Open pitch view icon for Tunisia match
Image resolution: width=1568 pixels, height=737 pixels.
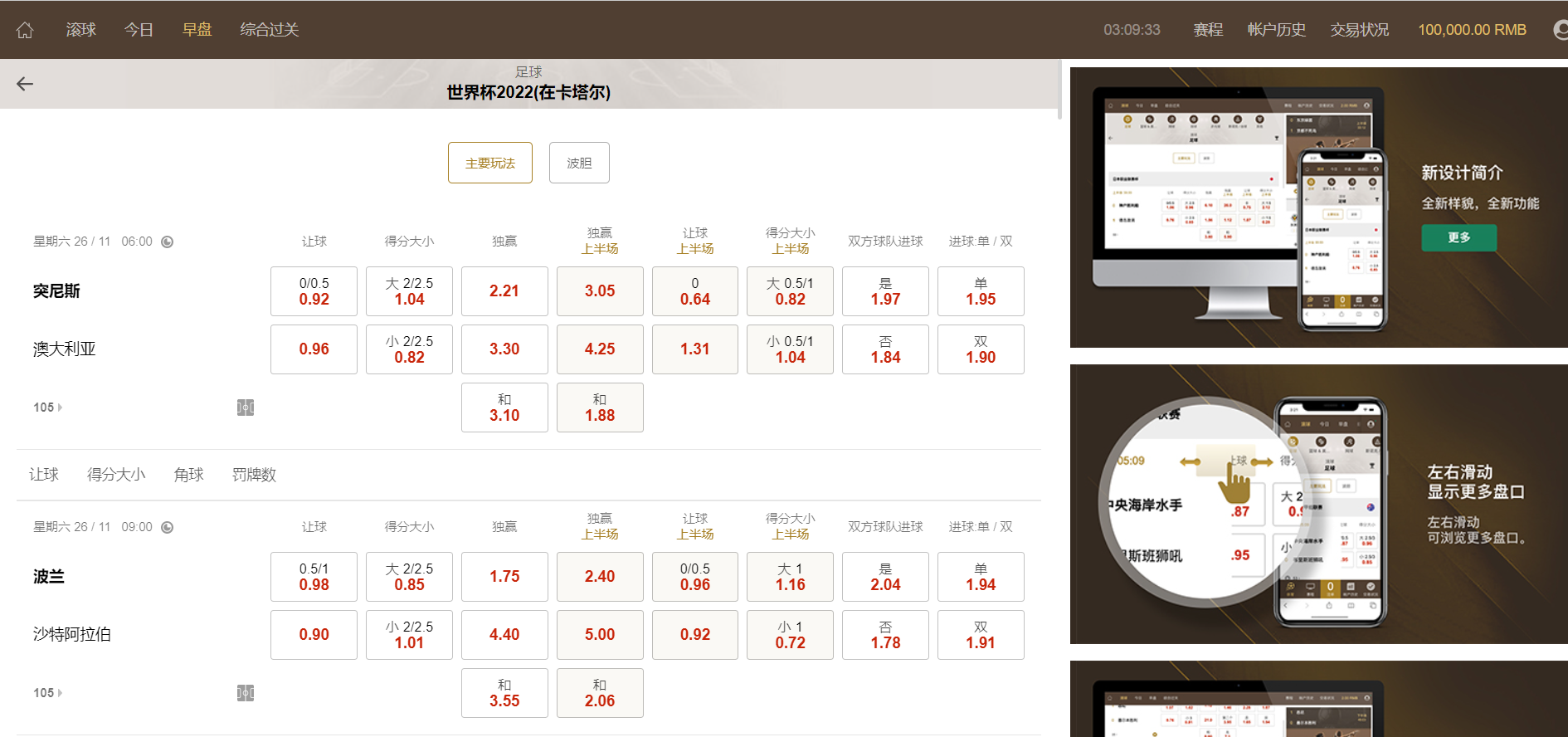[246, 408]
